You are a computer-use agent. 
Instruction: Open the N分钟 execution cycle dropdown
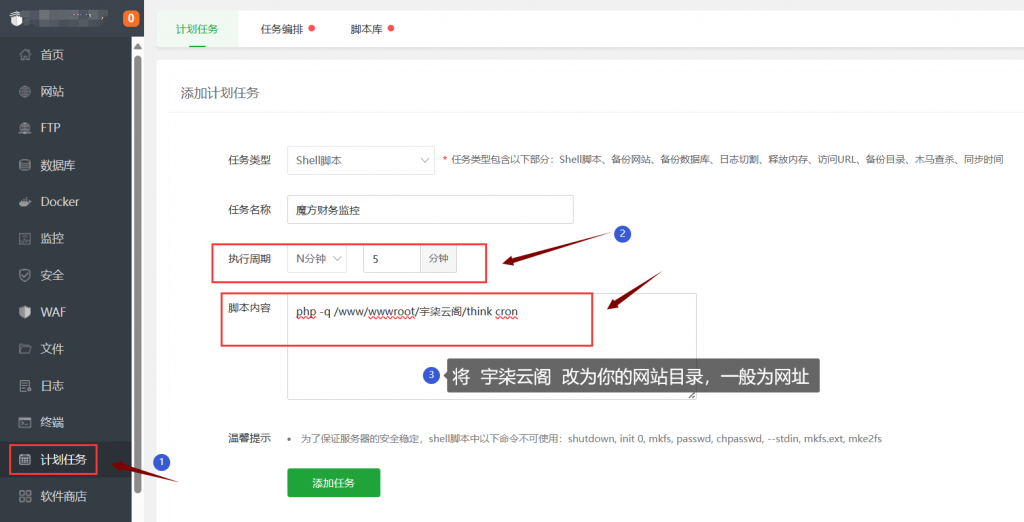coord(317,259)
